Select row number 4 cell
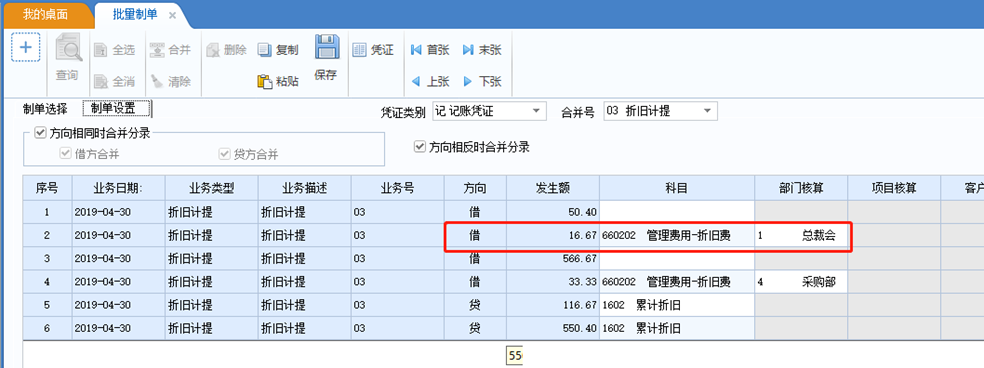 tap(47, 282)
